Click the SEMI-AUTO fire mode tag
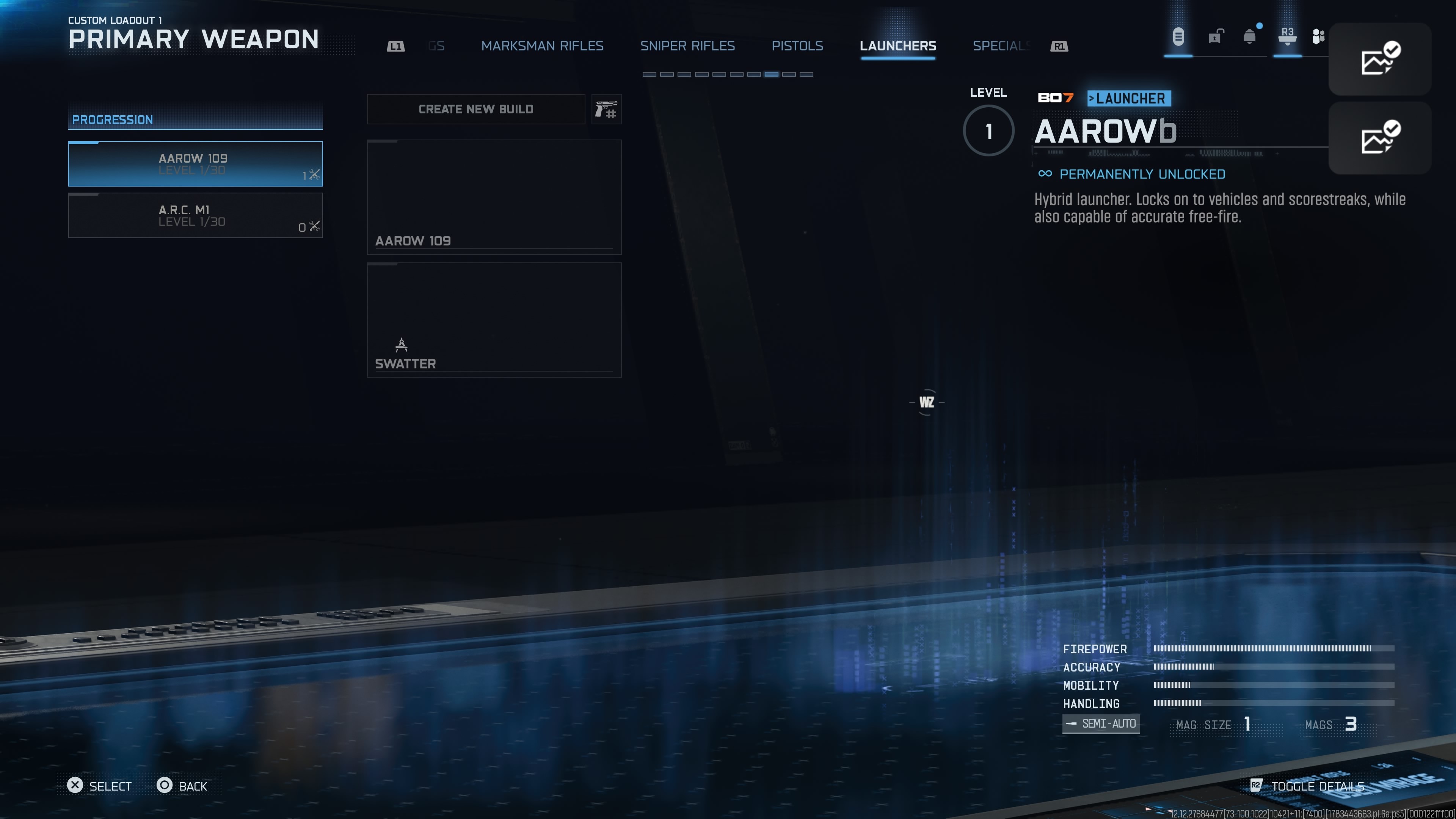 (1101, 723)
